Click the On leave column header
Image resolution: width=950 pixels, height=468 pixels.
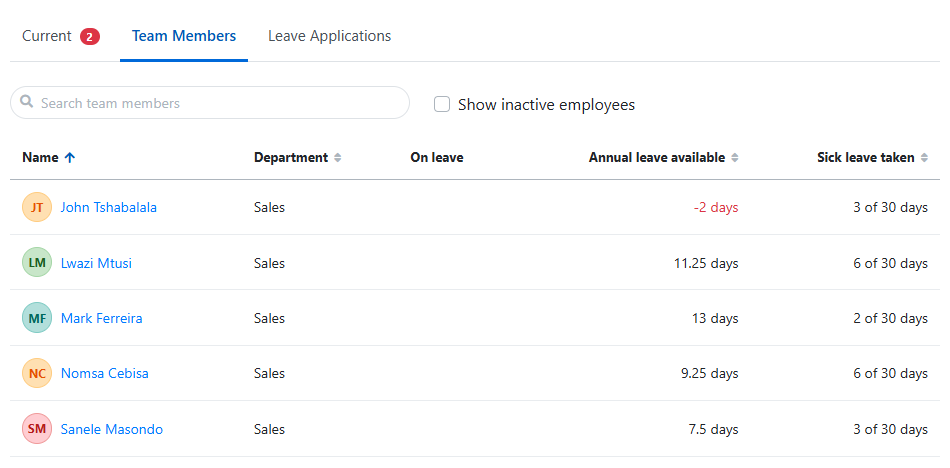[x=437, y=158]
